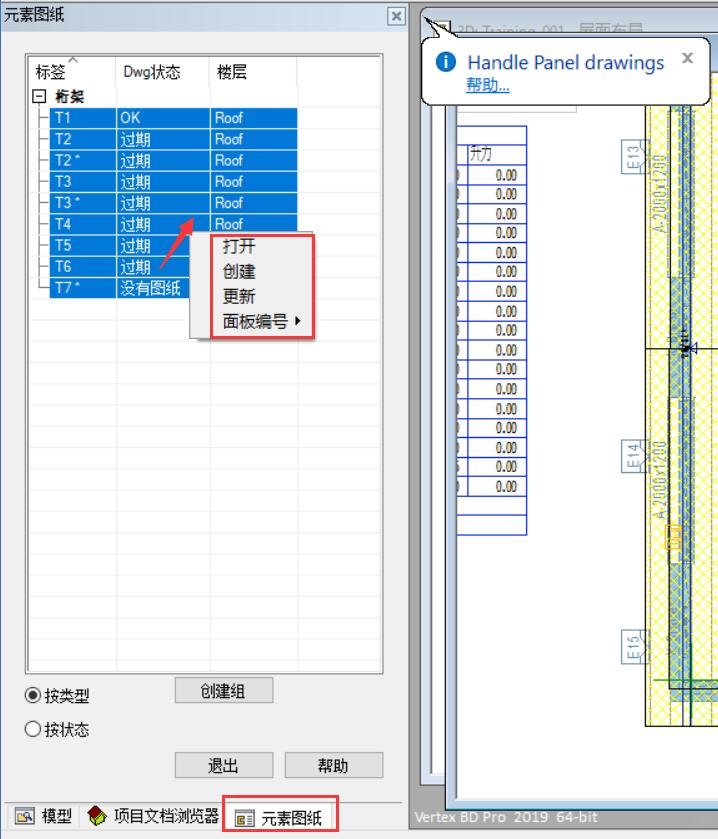The image size is (718, 839).
Task: Collapse the 桁架 tree group
Action: (39, 96)
